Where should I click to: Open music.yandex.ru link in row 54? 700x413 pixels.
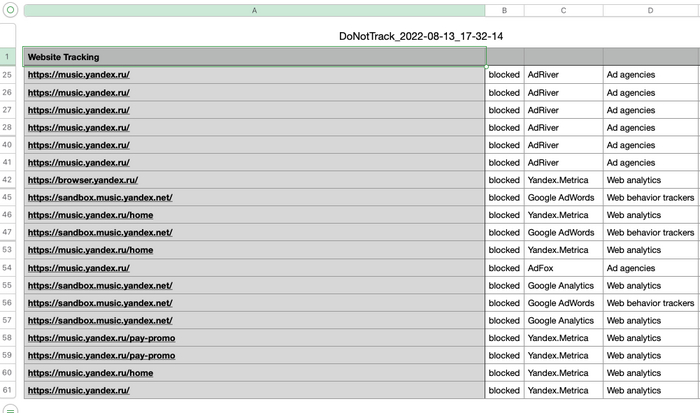[x=79, y=268]
